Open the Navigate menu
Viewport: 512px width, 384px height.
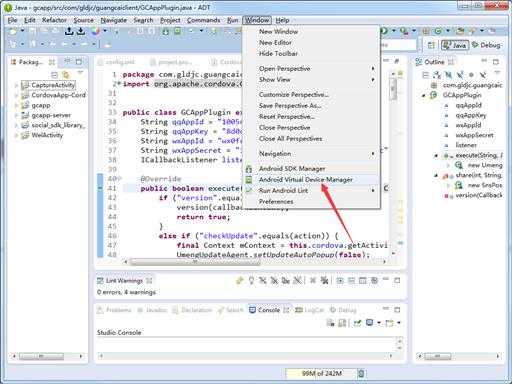click(114, 20)
